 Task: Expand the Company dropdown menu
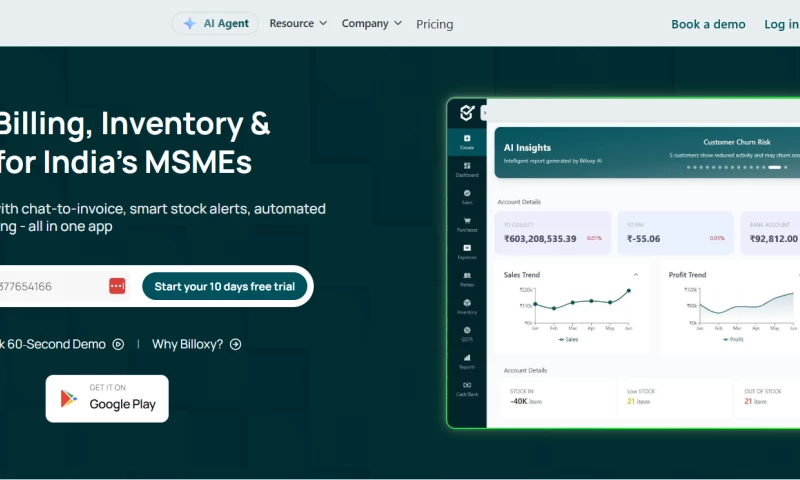point(371,23)
